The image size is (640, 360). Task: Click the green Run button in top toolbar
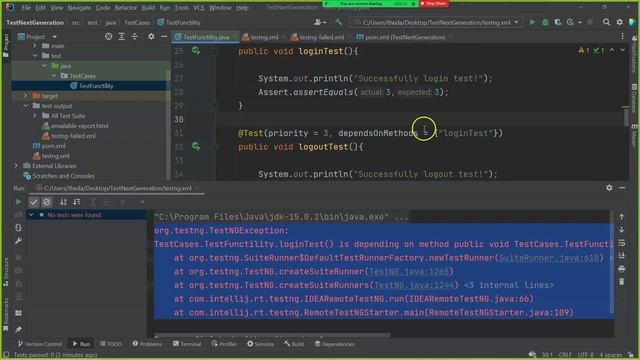pyautogui.click(x=532, y=22)
